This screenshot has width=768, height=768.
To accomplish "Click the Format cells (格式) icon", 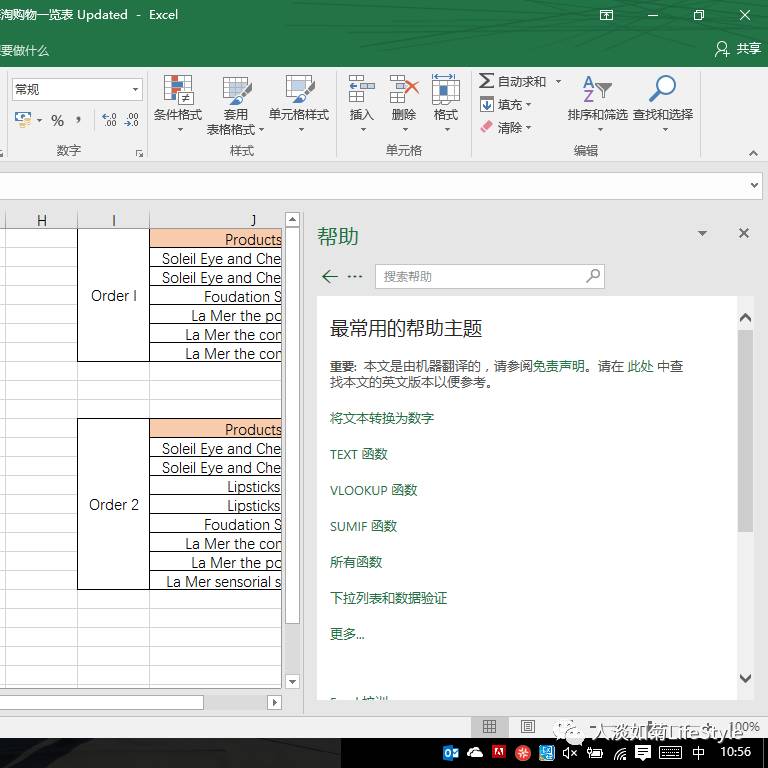I will tap(446, 104).
